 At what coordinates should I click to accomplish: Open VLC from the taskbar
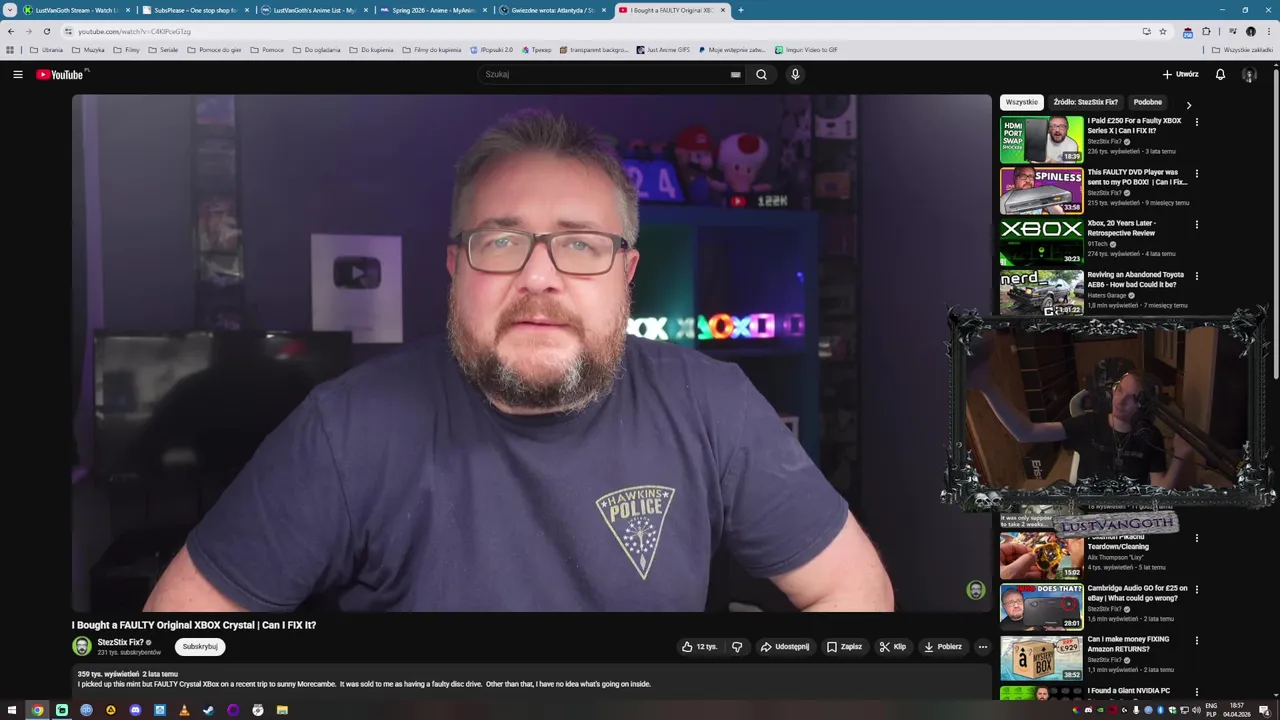tap(184, 710)
